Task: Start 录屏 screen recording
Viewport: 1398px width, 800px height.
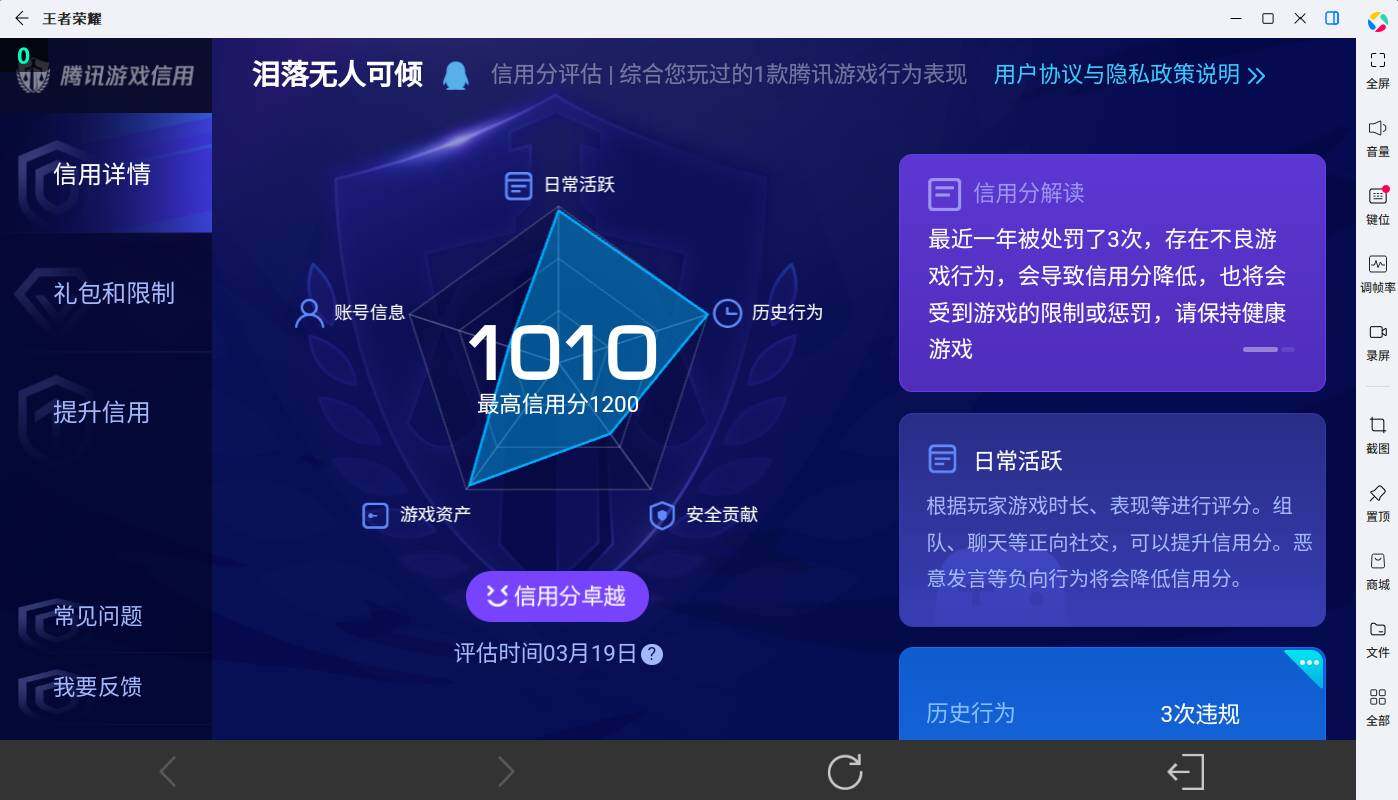Action: point(1378,337)
